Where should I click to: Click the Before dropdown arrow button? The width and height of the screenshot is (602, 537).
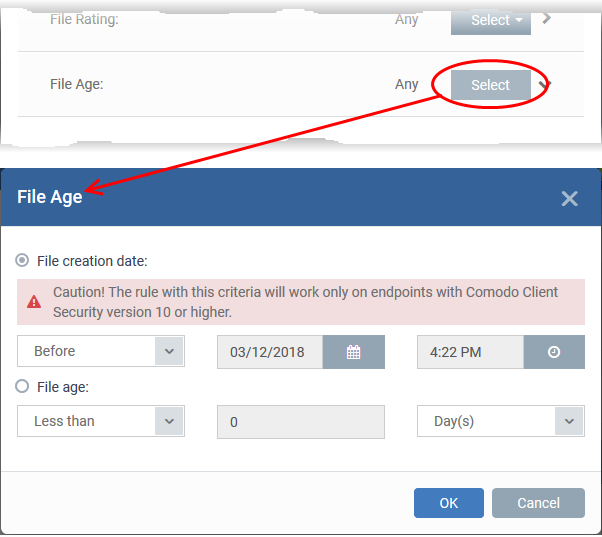point(169,351)
